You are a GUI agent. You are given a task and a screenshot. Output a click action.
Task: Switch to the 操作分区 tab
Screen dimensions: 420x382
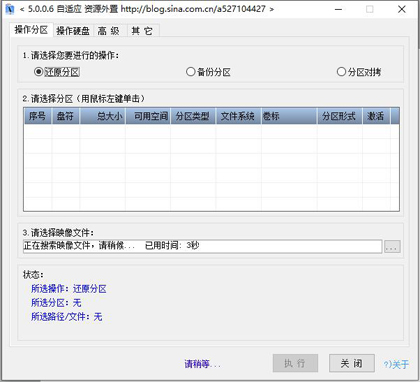tap(31, 30)
